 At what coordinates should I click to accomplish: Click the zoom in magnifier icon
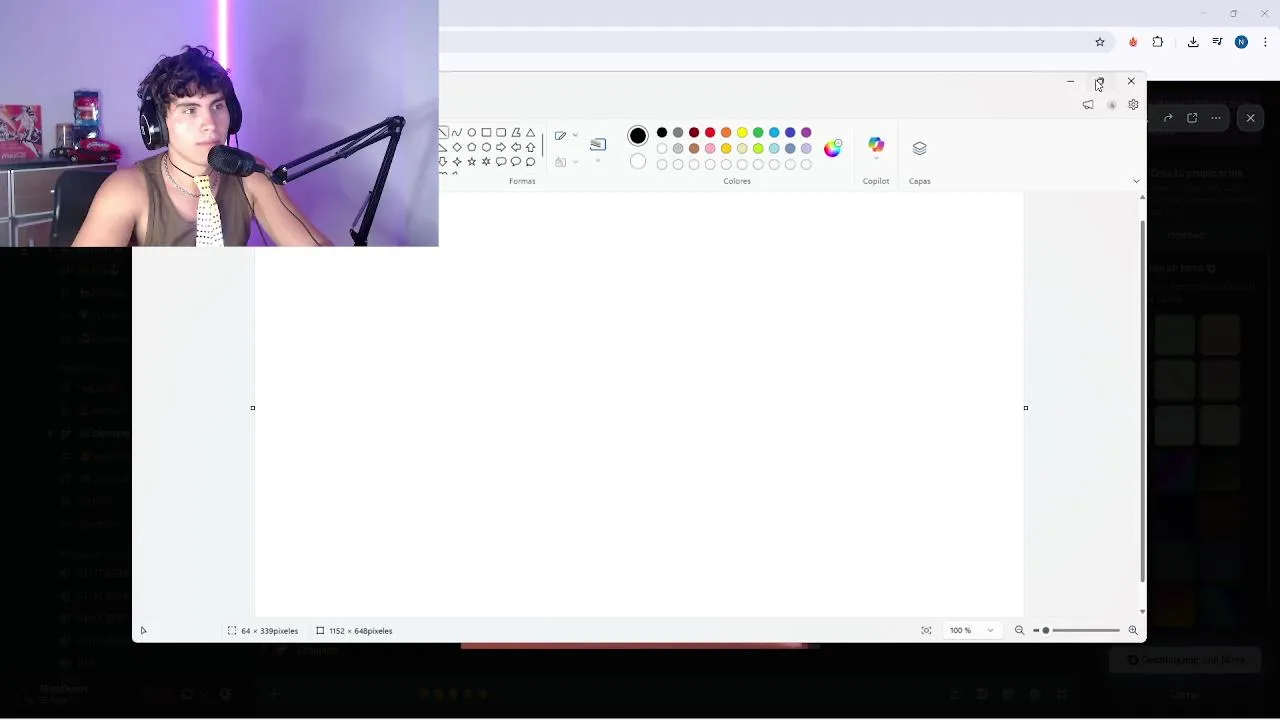tap(1133, 630)
